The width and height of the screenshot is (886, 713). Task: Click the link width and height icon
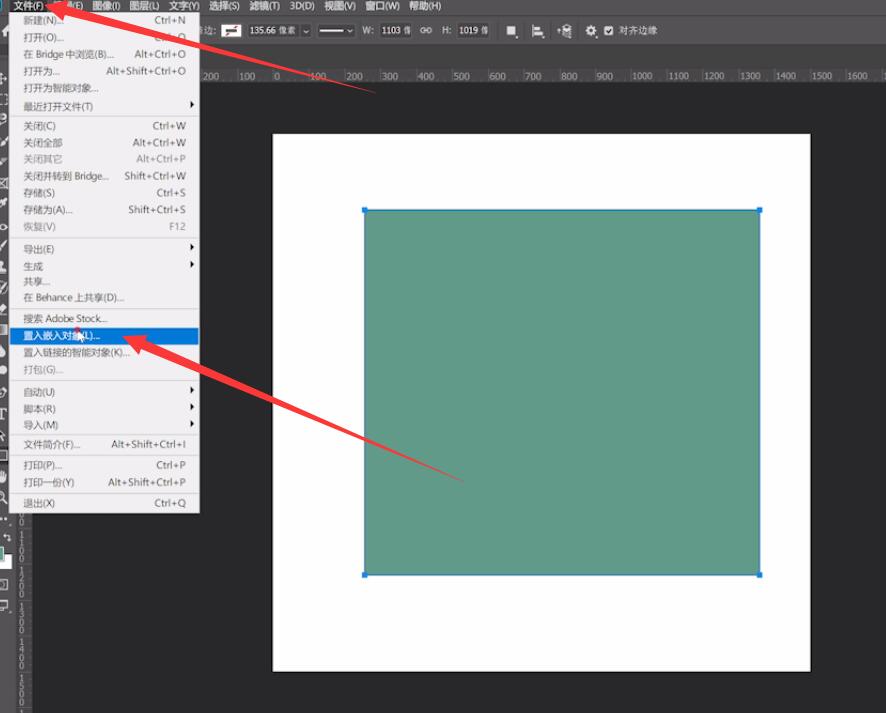(425, 31)
